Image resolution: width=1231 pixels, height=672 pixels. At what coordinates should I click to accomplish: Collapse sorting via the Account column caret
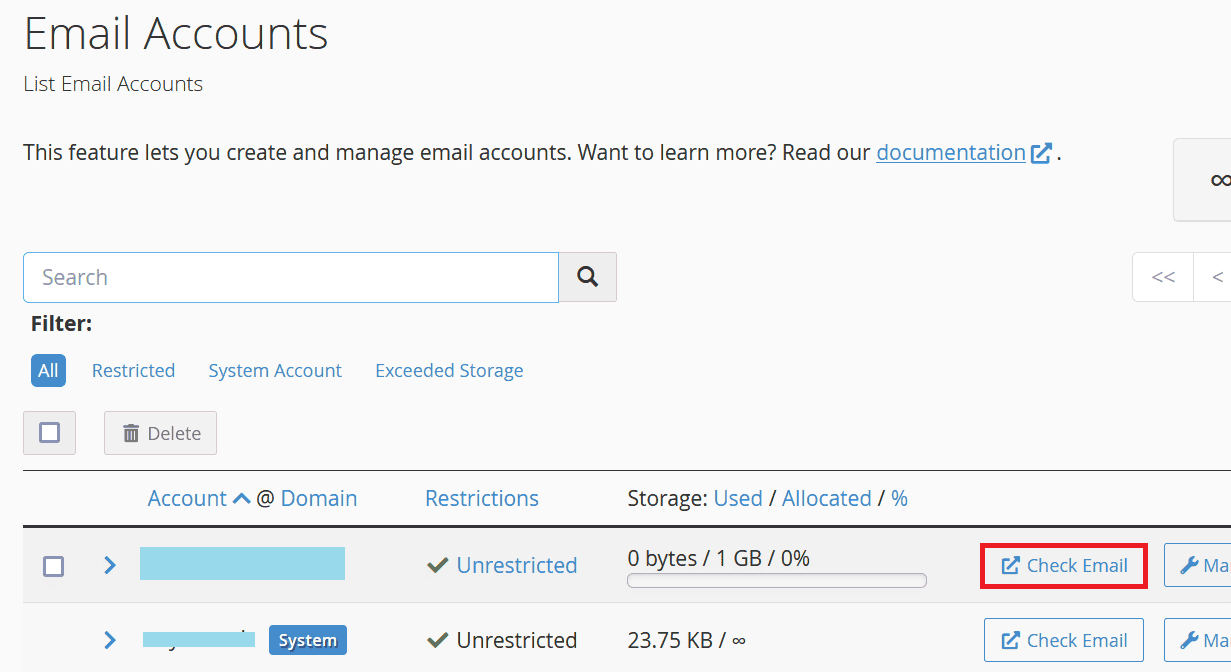point(242,497)
